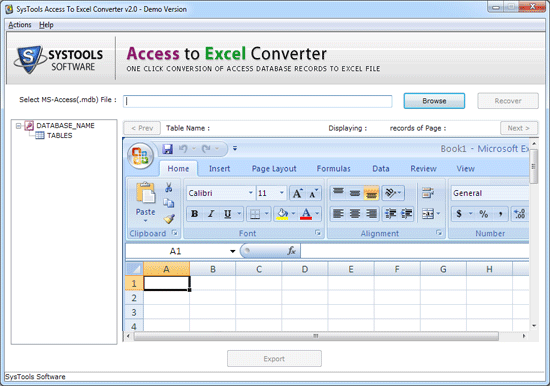
Task: Switch to the Review ribbon tab
Action: click(423, 169)
